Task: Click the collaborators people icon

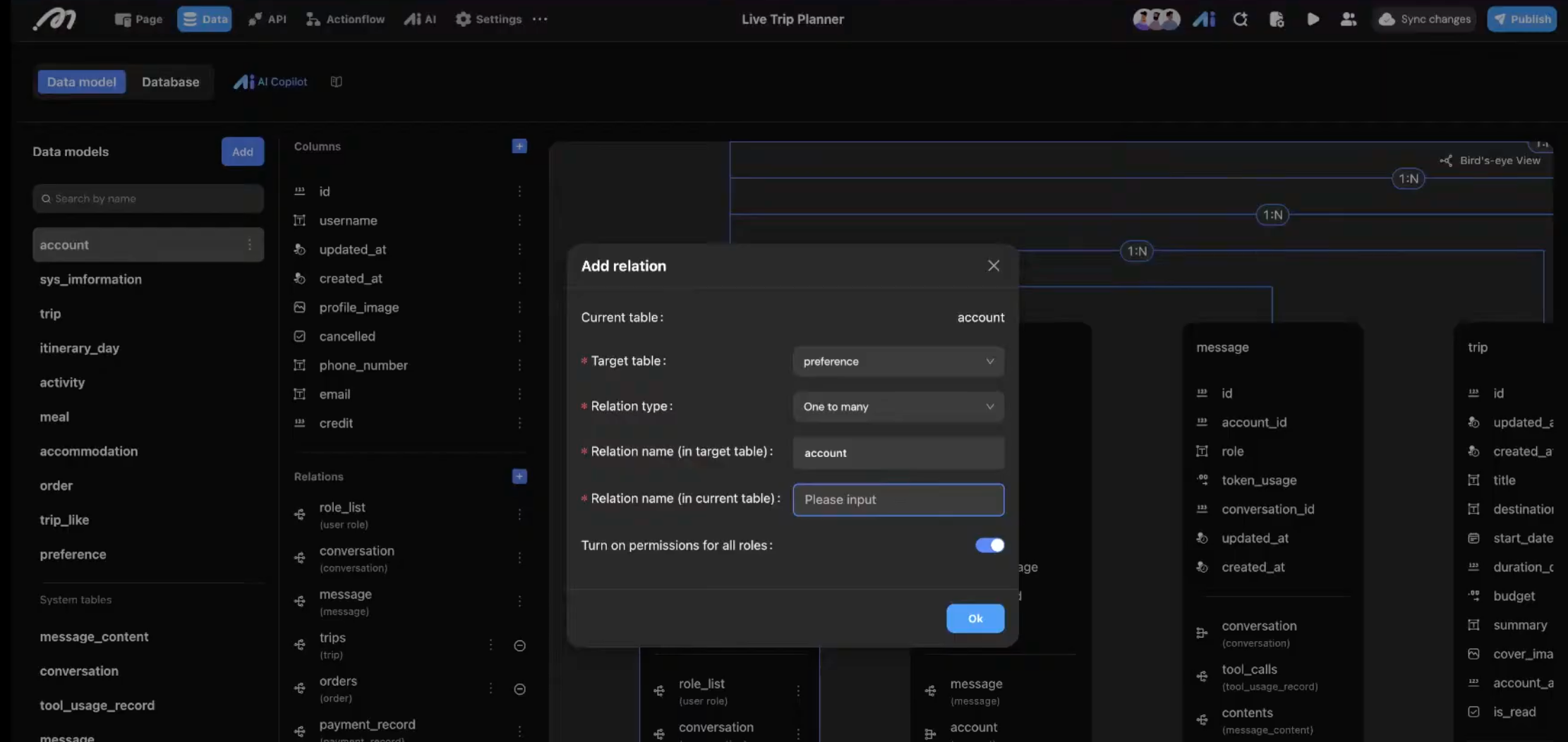Action: pyautogui.click(x=1348, y=19)
